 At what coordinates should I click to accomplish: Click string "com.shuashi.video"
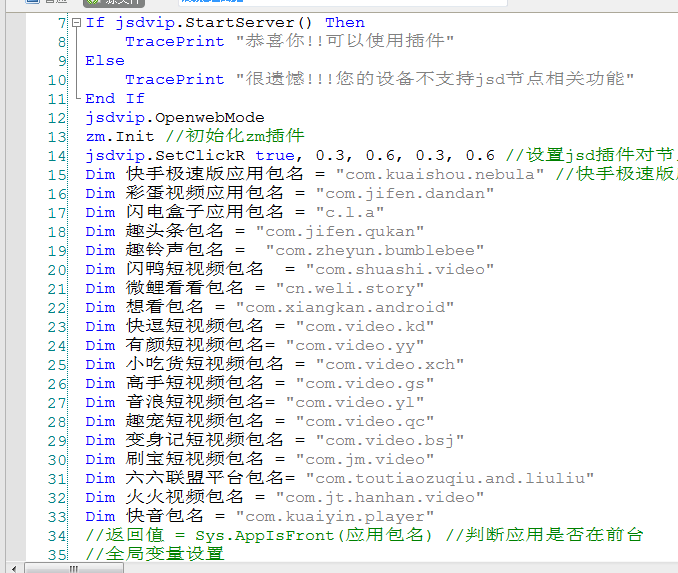[x=400, y=270]
